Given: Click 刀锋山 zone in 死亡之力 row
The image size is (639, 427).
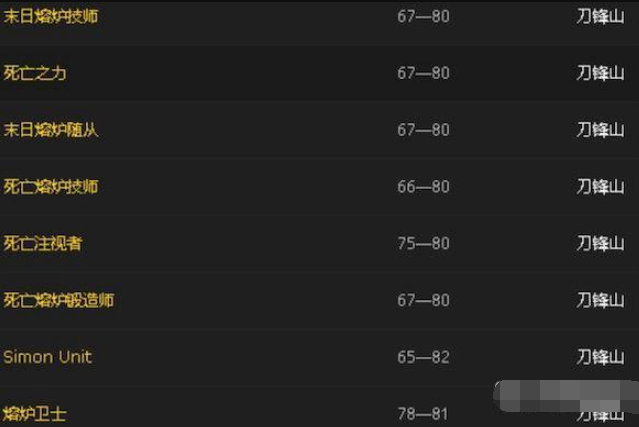Looking at the screenshot, I should tap(600, 73).
